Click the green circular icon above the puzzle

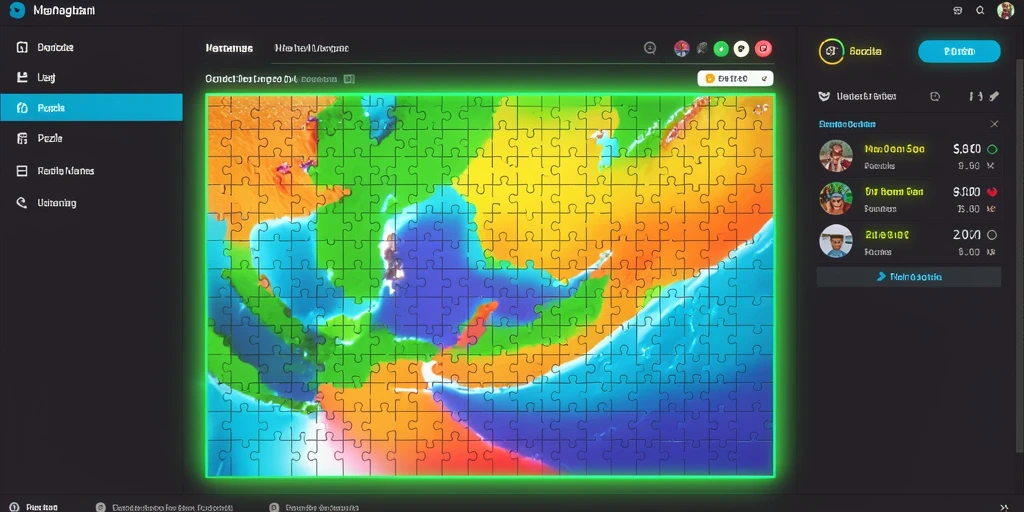721,48
